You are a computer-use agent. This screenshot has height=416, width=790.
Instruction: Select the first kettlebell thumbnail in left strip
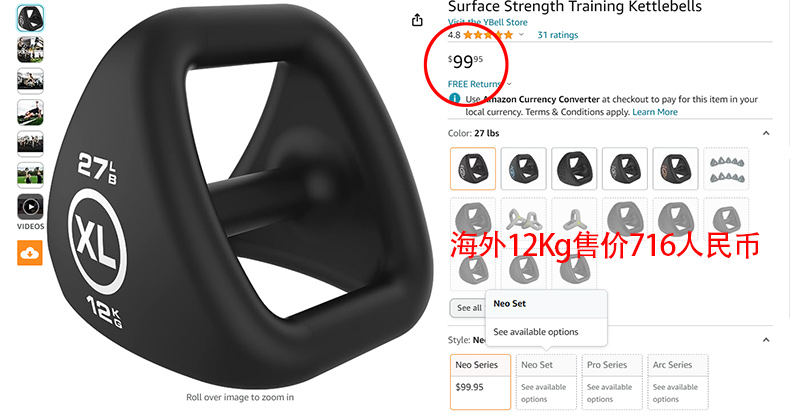coord(30,18)
